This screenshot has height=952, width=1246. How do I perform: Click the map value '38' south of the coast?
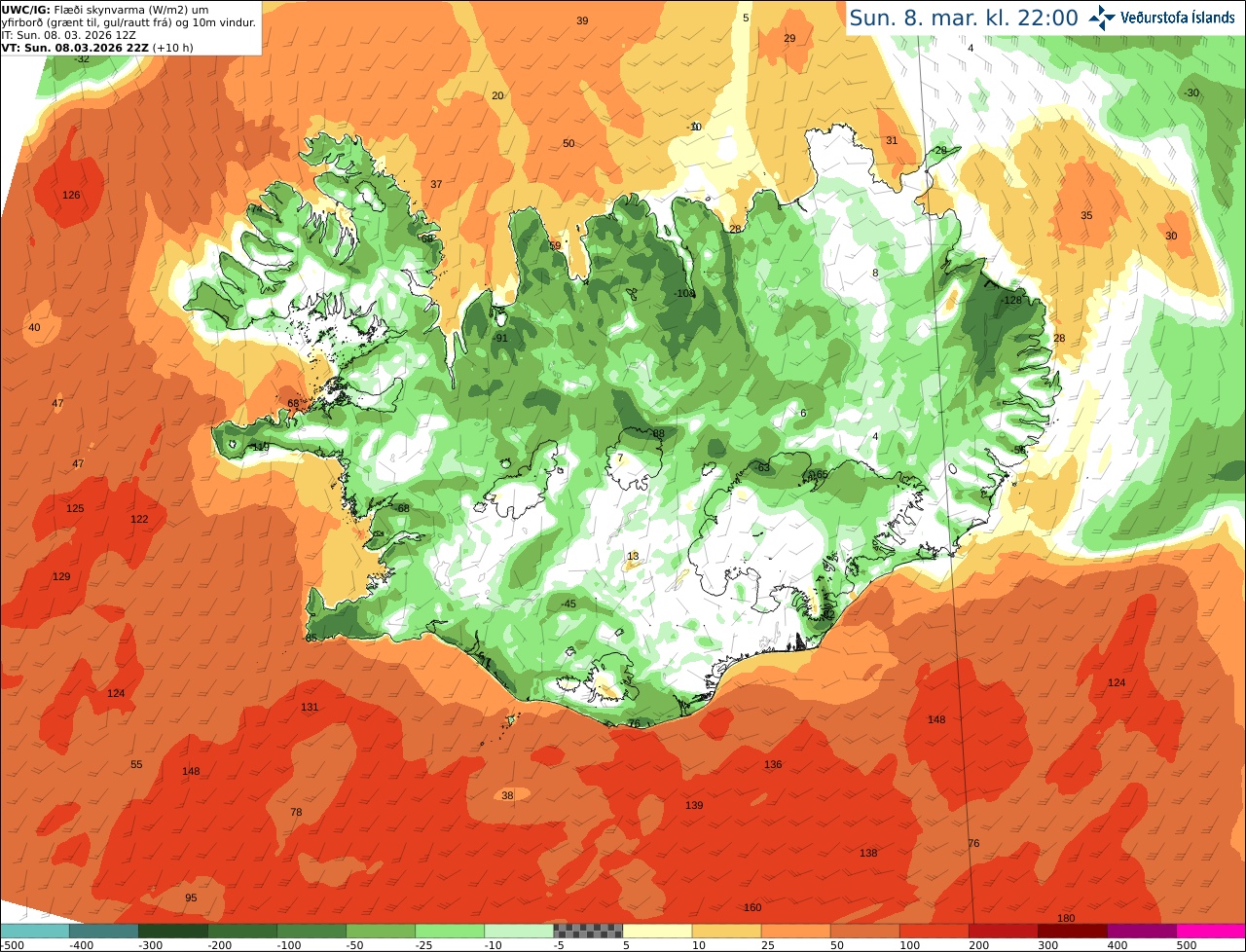507,795
